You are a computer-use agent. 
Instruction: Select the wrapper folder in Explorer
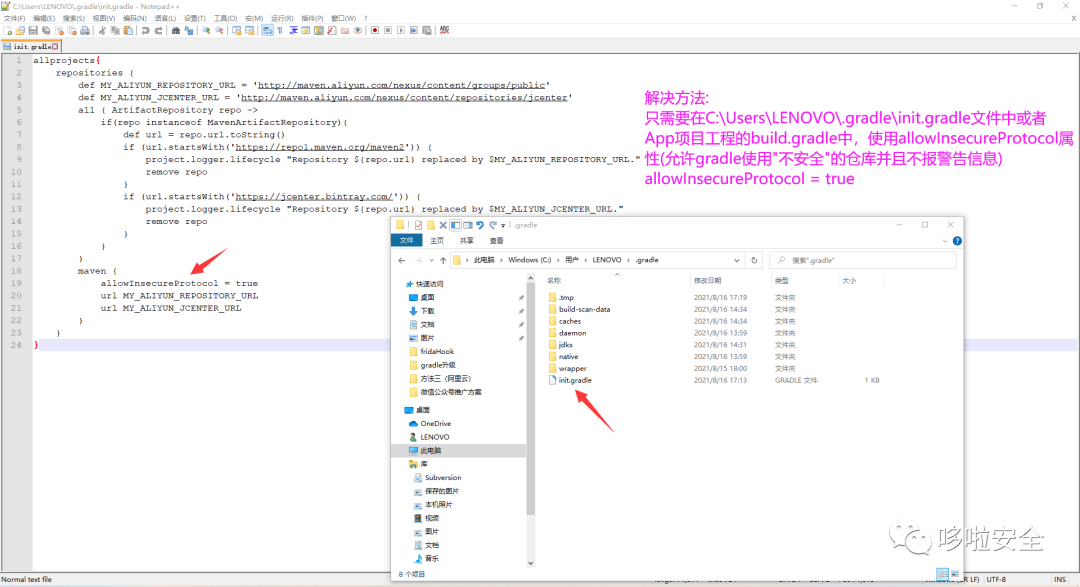(572, 369)
